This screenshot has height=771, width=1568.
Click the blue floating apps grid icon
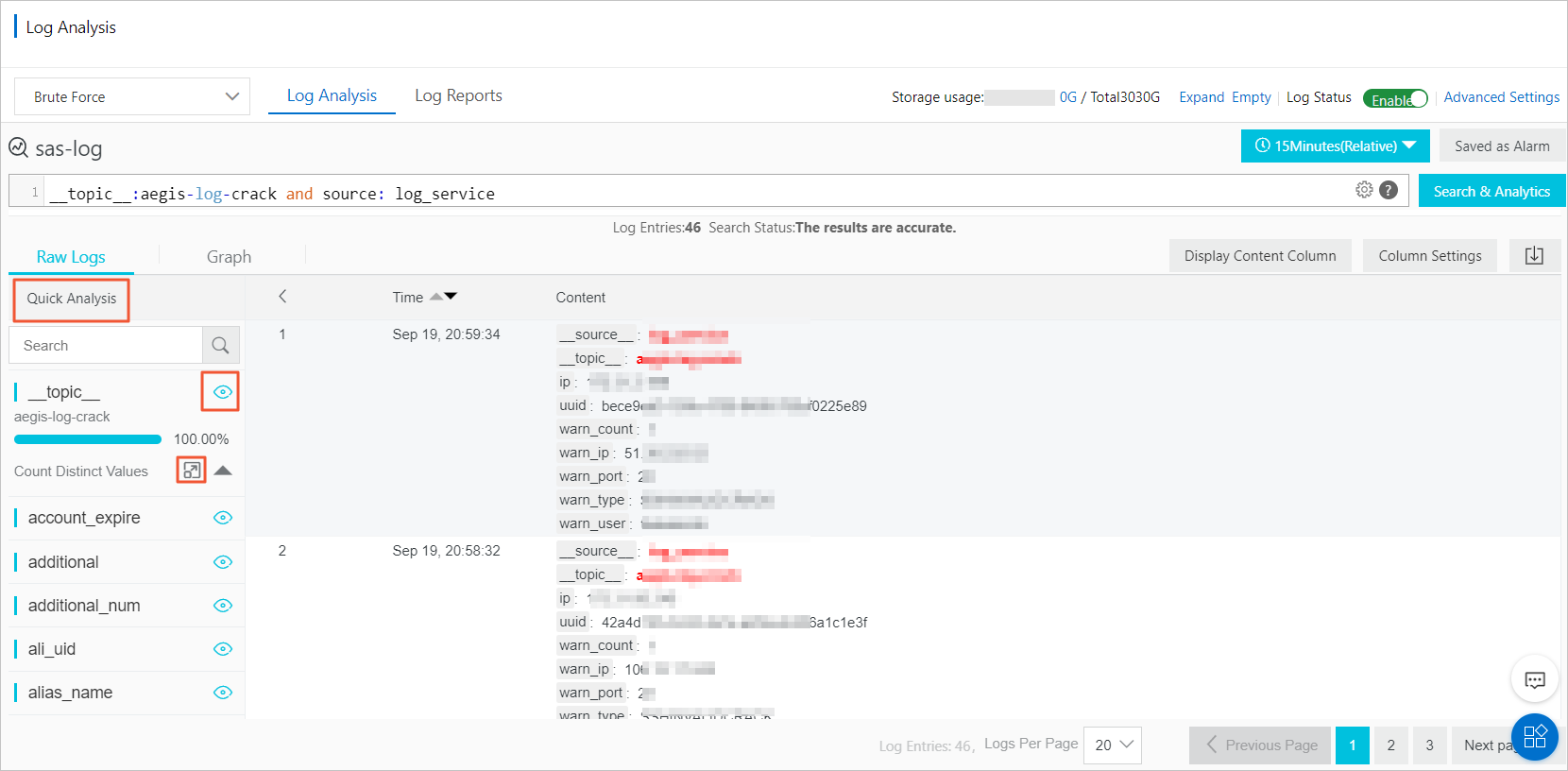point(1535,737)
